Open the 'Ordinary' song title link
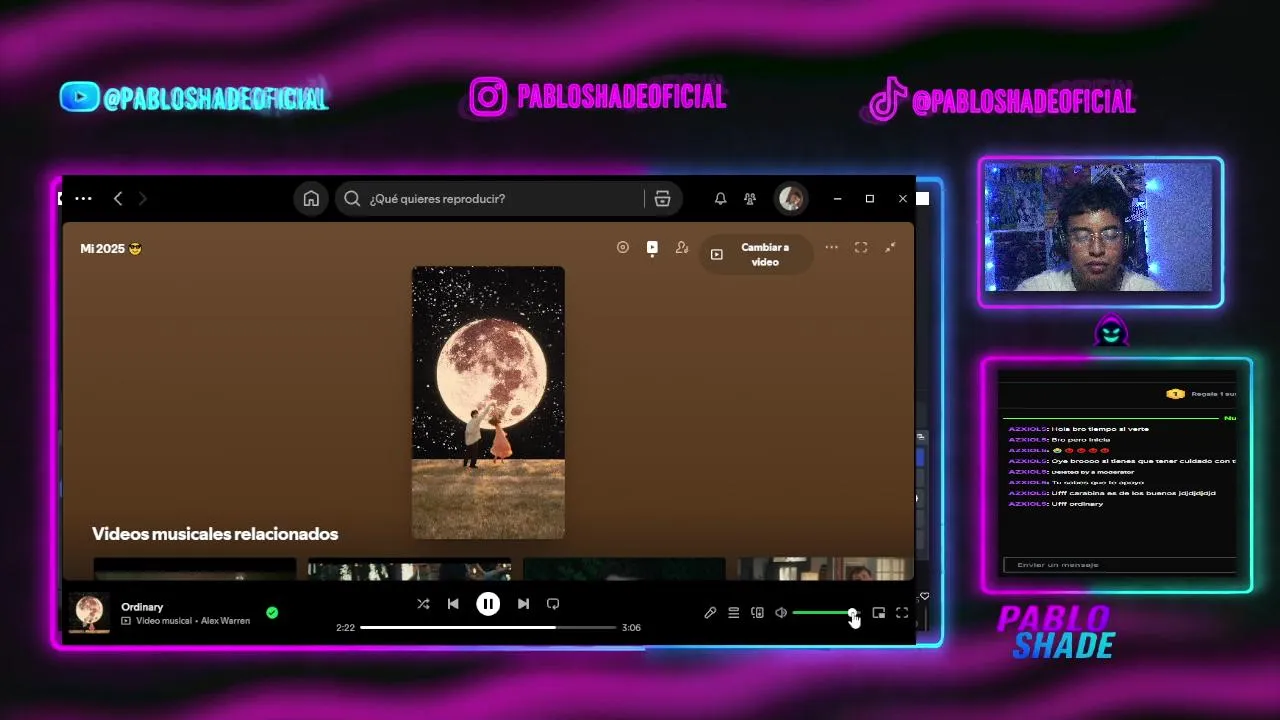This screenshot has width=1280, height=720. tap(142, 607)
